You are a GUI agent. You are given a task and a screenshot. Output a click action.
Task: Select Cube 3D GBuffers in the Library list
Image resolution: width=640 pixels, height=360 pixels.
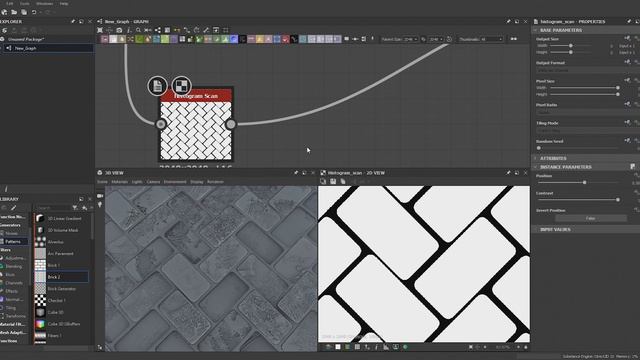(x=61, y=324)
